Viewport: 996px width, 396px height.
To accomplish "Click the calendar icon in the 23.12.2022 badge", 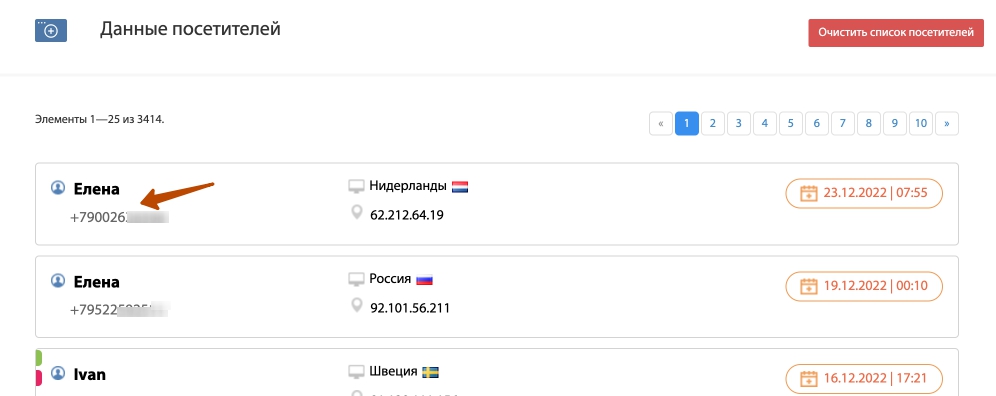I will (808, 193).
